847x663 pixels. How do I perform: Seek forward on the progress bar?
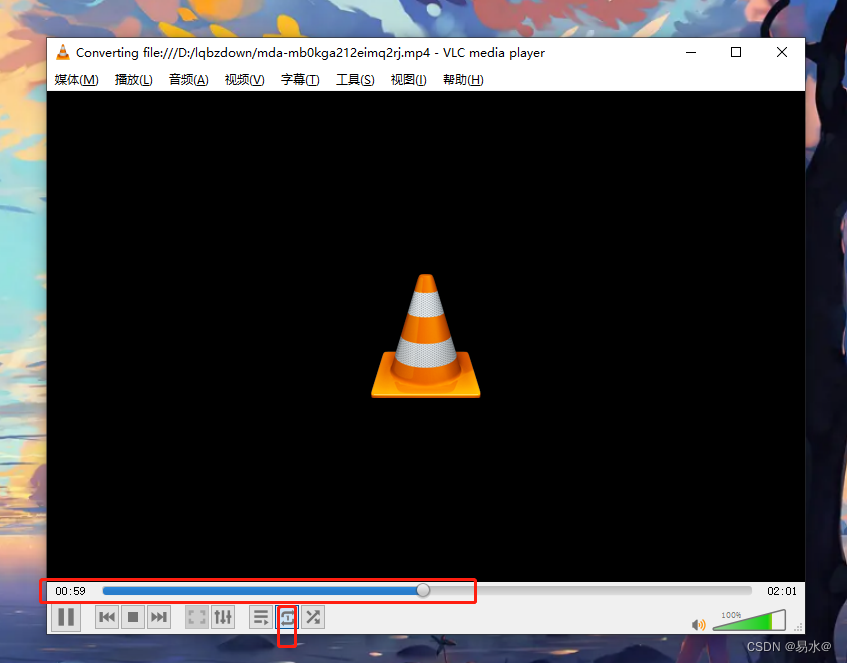pyautogui.click(x=550, y=590)
